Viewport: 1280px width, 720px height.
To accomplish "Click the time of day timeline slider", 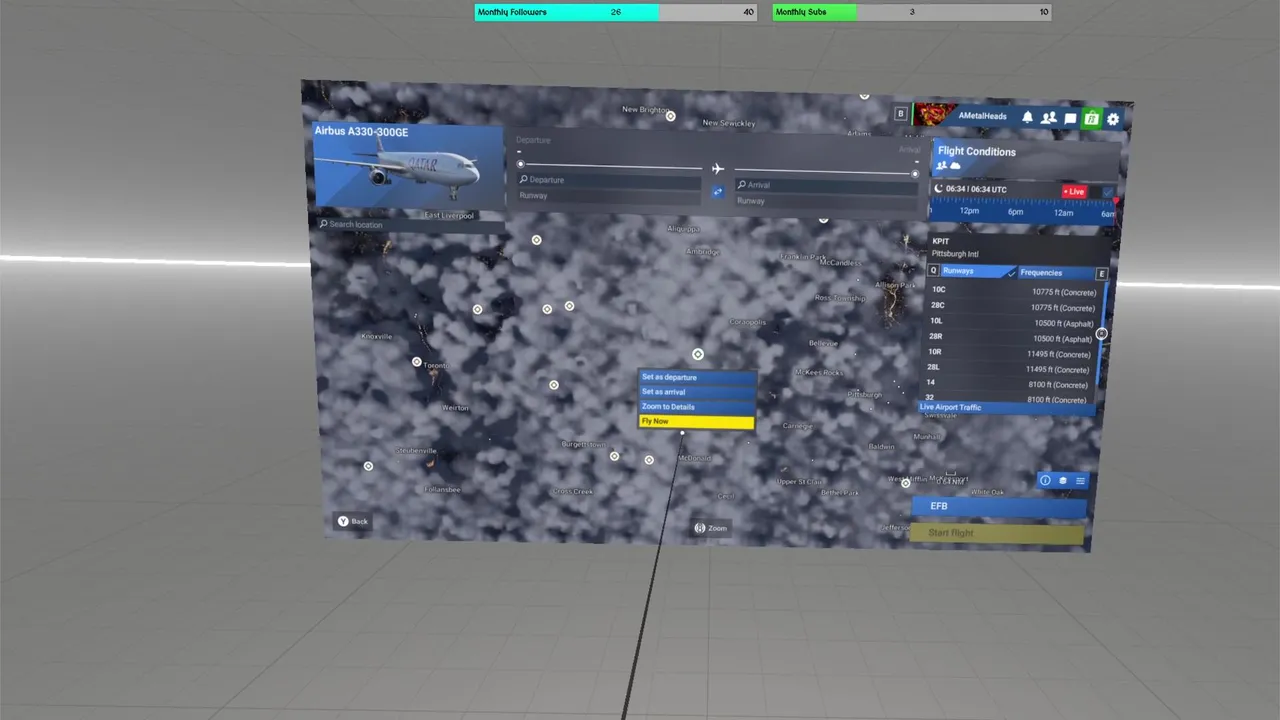I will coord(1023,211).
